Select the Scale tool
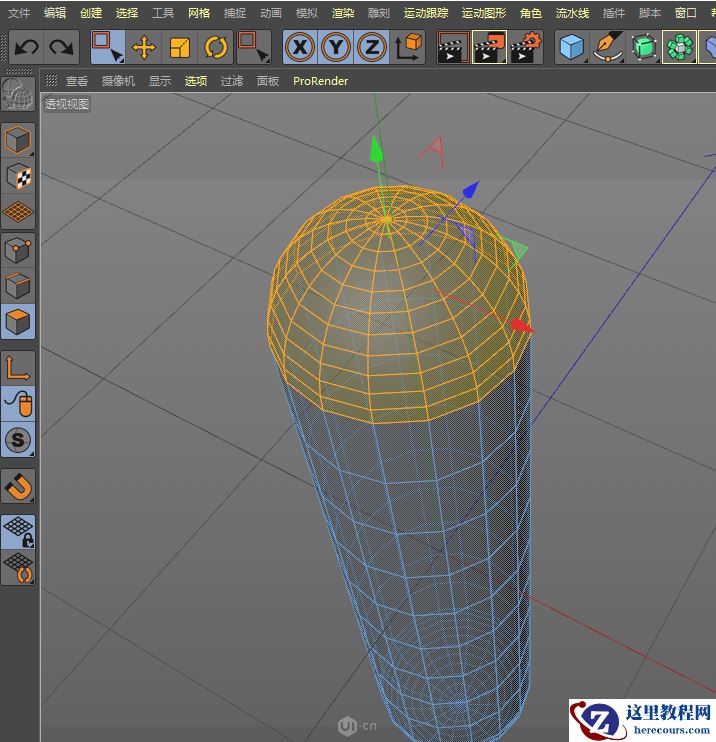716x742 pixels. 180,47
